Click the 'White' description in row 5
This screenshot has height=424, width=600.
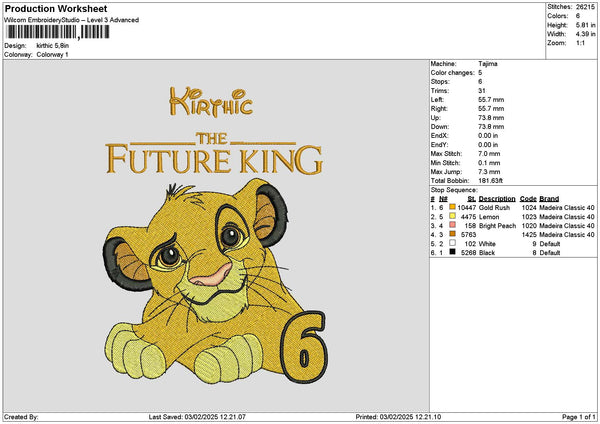(x=487, y=244)
